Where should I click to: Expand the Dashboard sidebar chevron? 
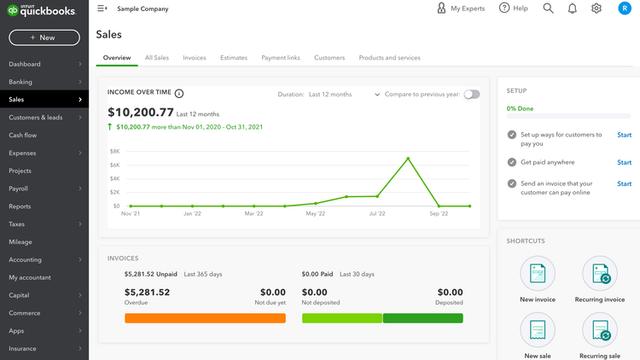pyautogui.click(x=80, y=64)
